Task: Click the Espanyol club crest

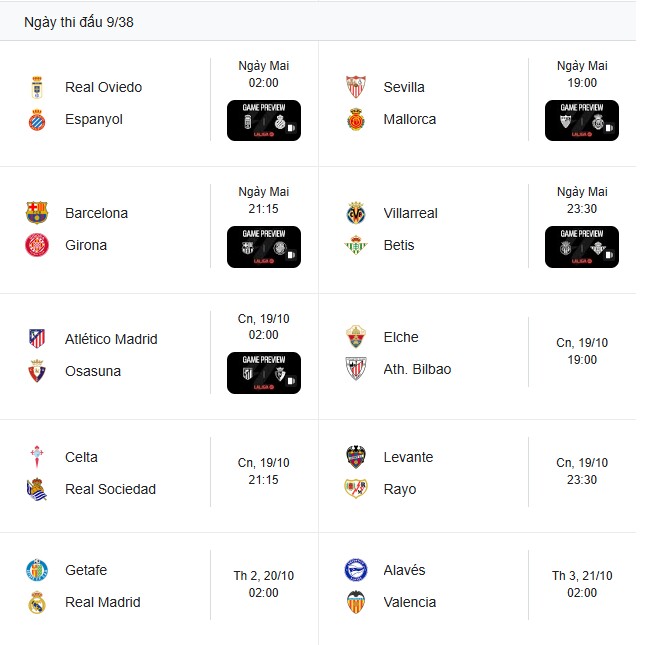Action: [37, 120]
